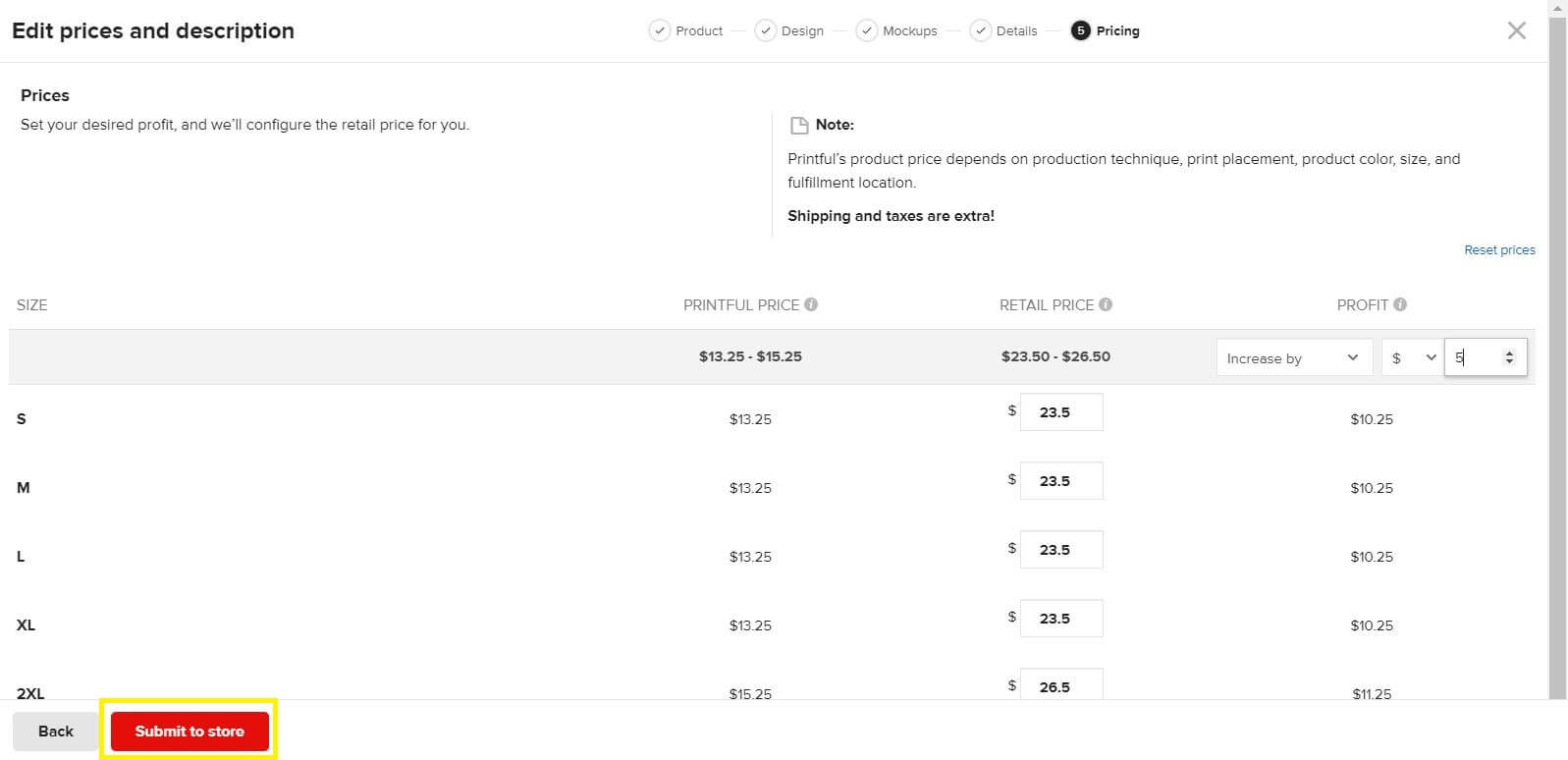Edit the retail price for size M
Image resolution: width=1568 pixels, height=760 pixels.
pos(1061,481)
